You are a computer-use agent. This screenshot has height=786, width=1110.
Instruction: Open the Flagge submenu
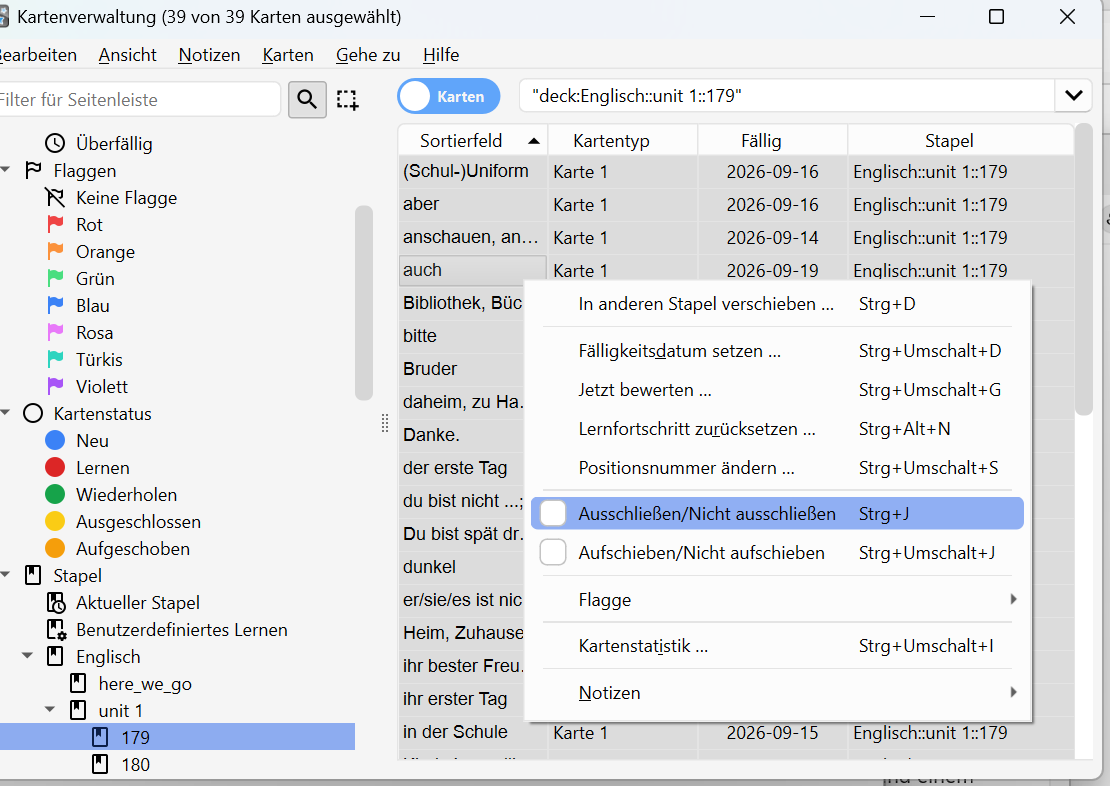coord(777,600)
